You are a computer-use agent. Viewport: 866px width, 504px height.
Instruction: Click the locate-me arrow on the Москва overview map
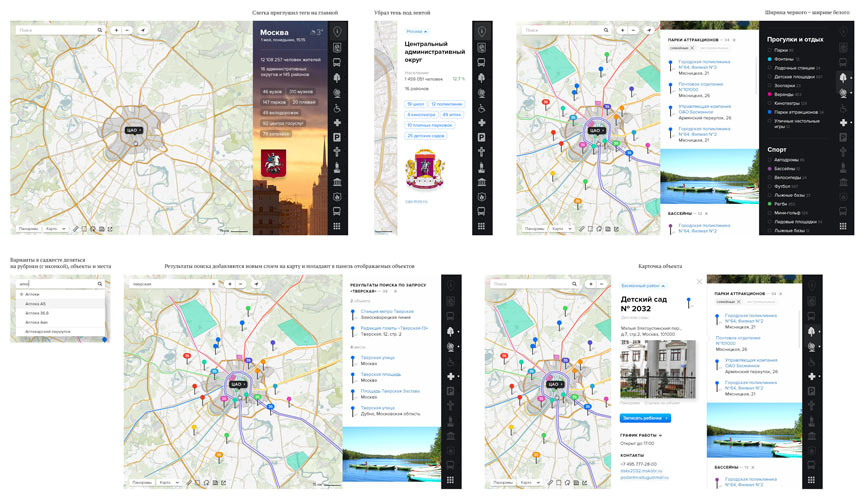[145, 31]
